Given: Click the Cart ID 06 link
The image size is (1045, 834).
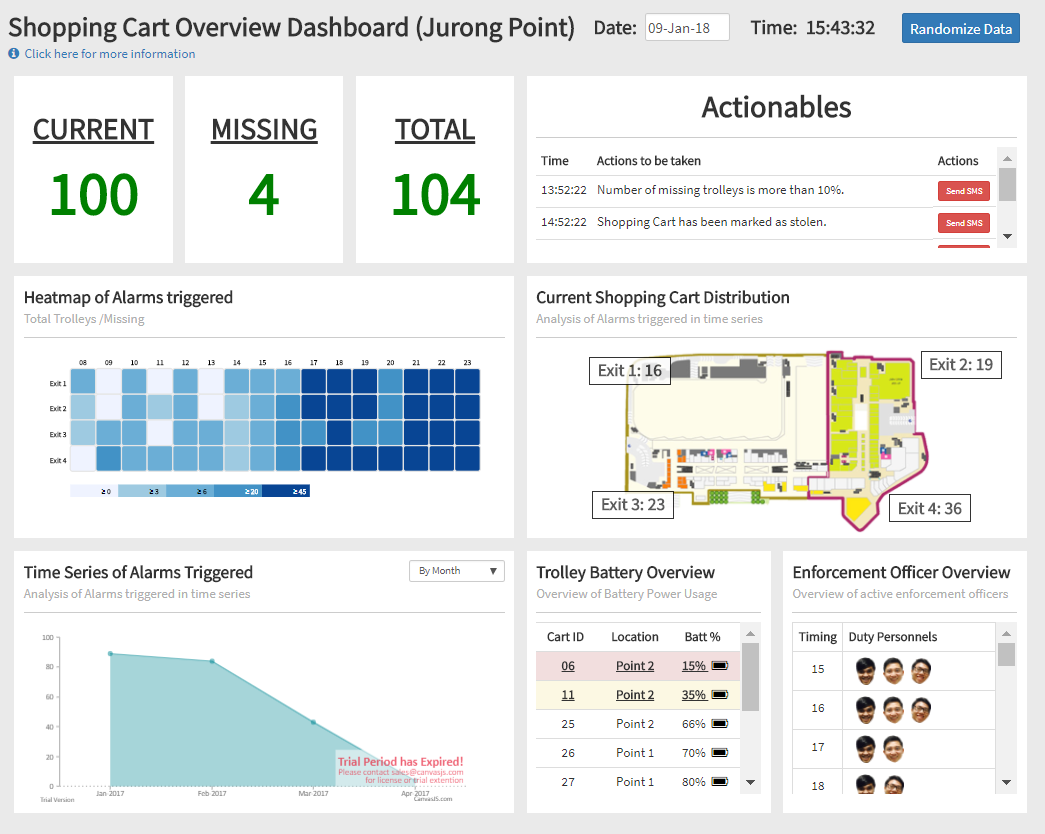Looking at the screenshot, I should [x=567, y=665].
